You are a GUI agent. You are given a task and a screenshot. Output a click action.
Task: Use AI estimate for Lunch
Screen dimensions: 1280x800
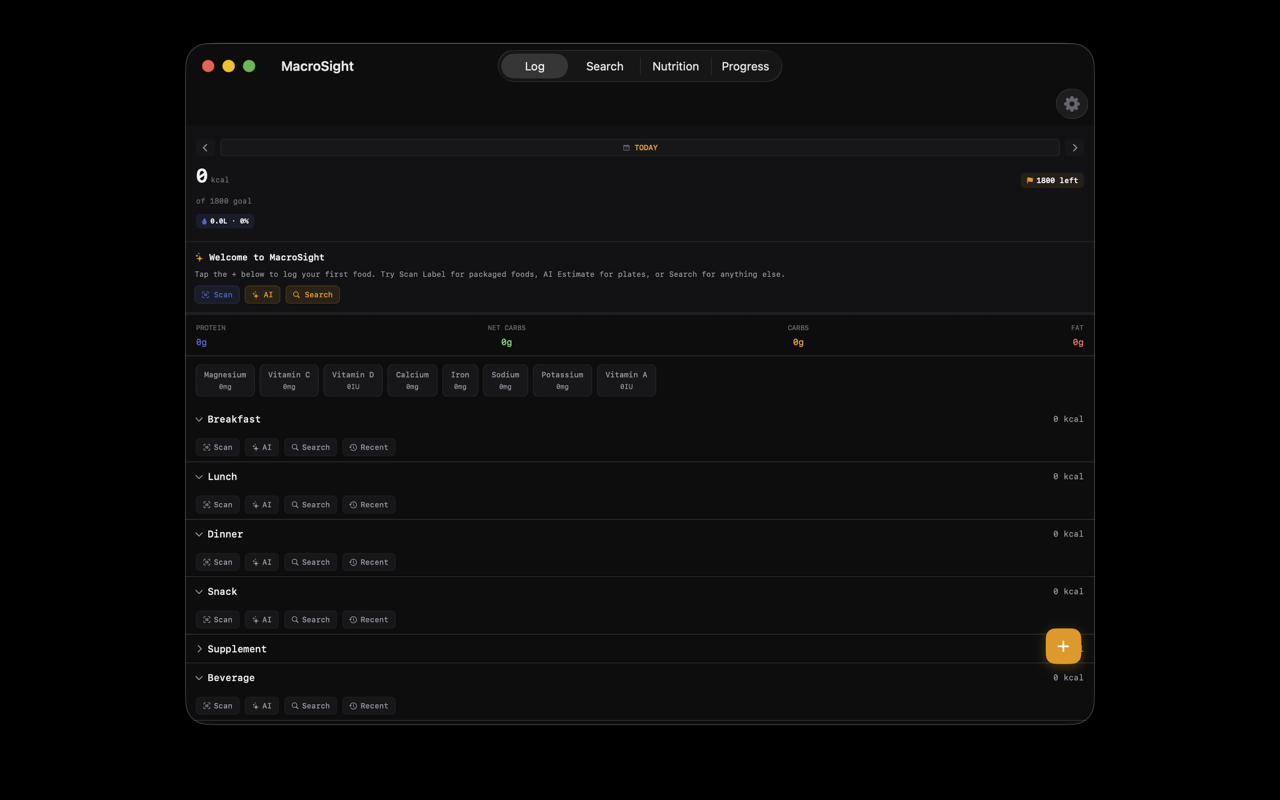(262, 505)
